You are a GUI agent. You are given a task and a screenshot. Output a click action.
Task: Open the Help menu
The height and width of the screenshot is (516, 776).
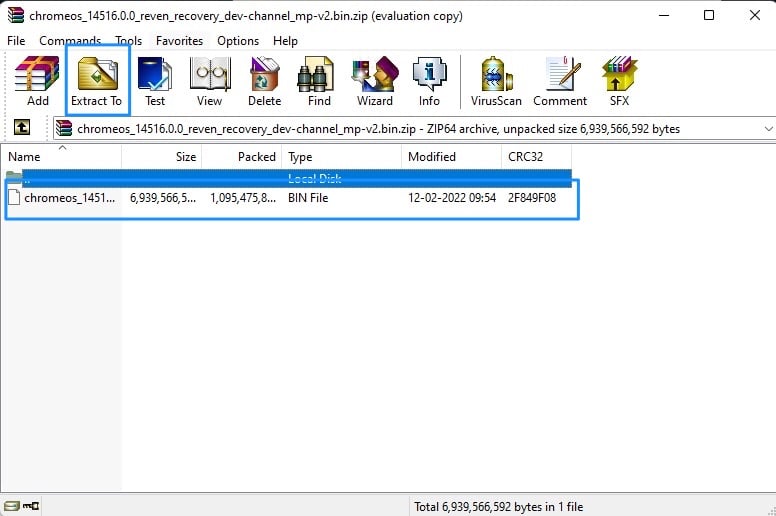tap(286, 41)
